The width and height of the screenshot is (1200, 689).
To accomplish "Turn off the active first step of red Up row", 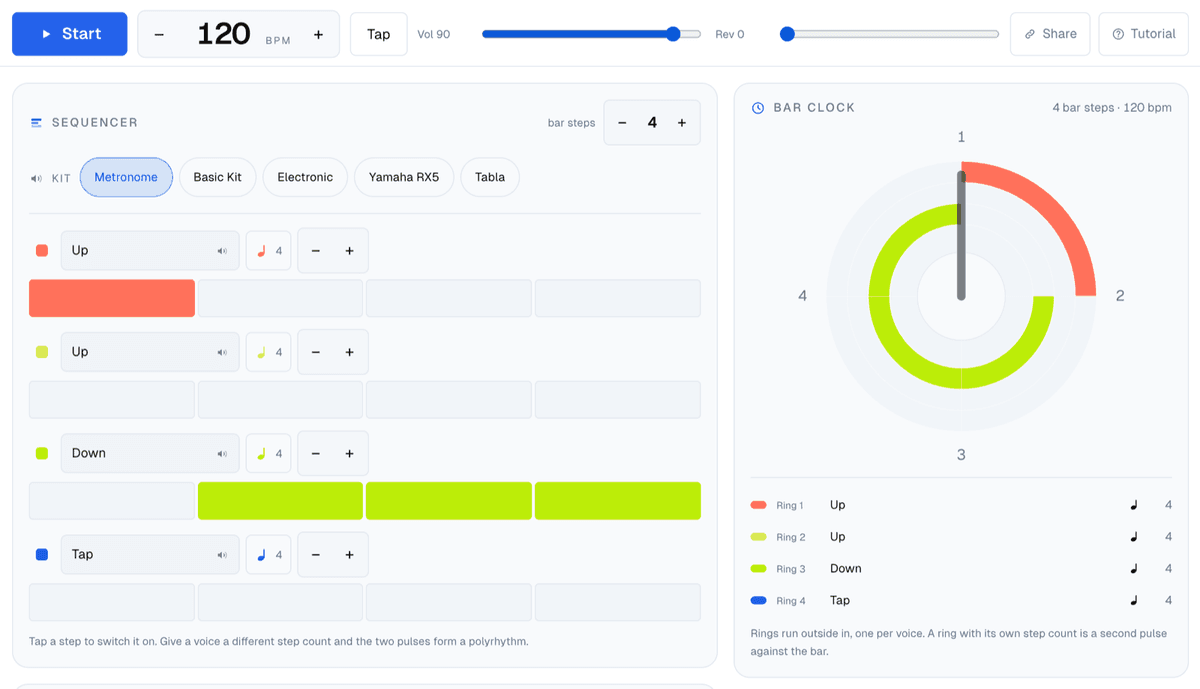I will coord(112,299).
